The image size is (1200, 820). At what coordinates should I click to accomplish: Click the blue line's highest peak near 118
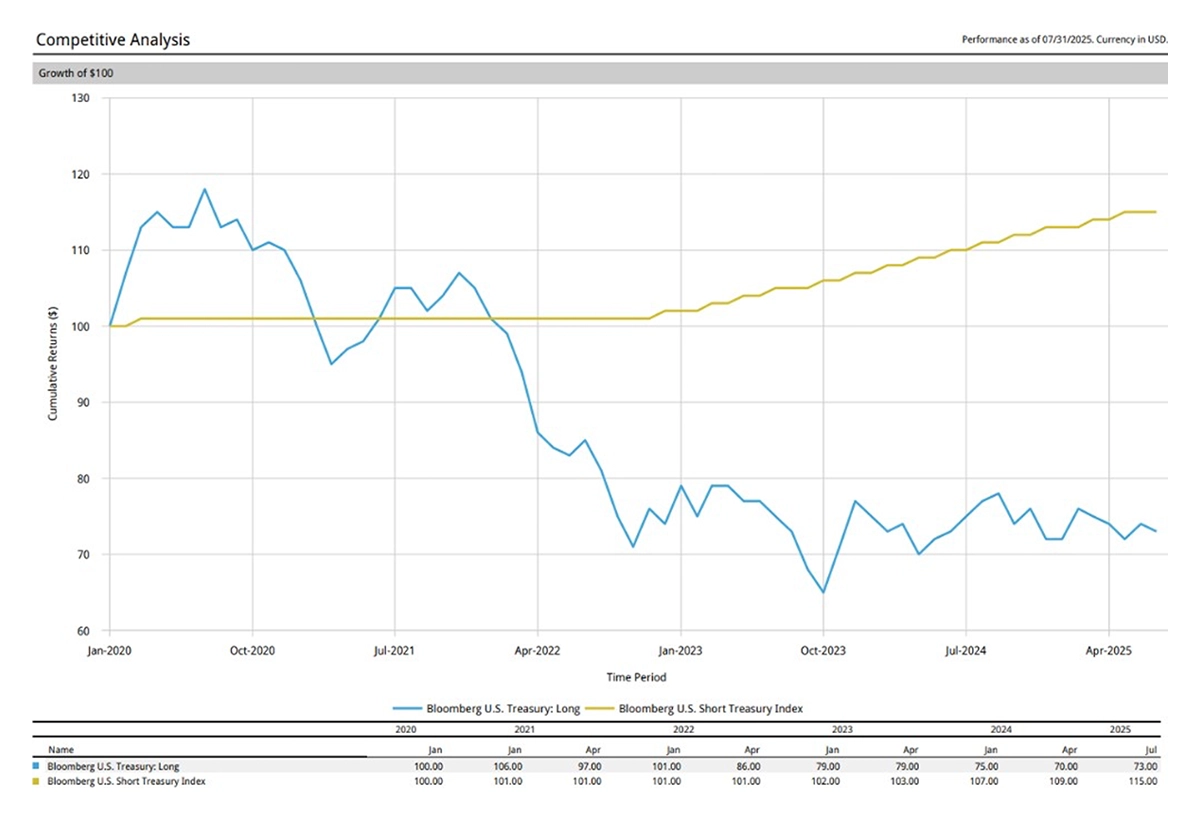tap(205, 189)
